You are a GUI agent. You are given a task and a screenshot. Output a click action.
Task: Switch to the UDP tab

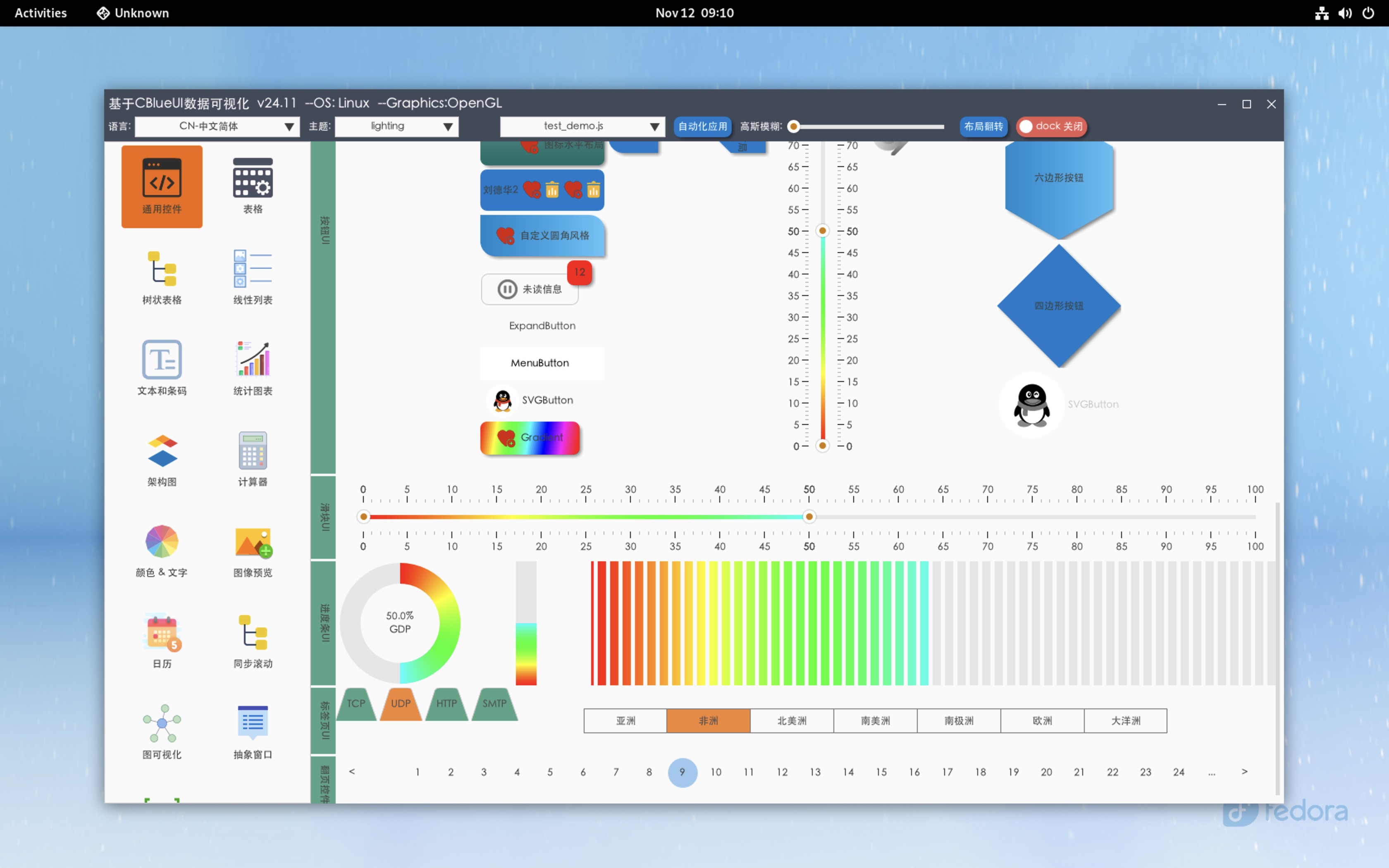click(401, 704)
